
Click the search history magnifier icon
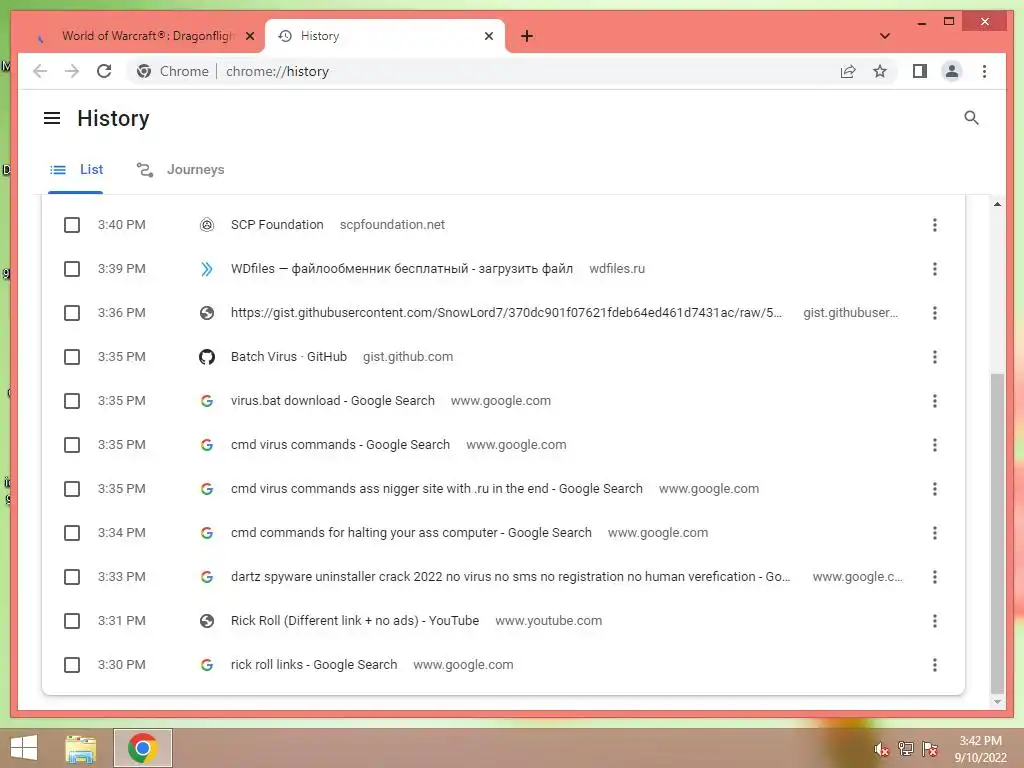(x=971, y=118)
